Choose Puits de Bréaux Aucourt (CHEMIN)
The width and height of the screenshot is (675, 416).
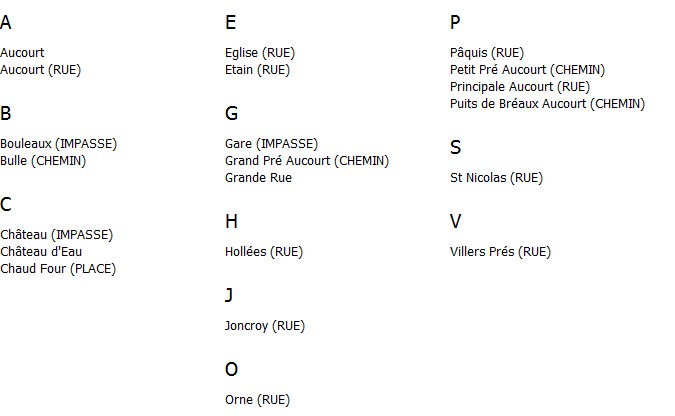[548, 104]
